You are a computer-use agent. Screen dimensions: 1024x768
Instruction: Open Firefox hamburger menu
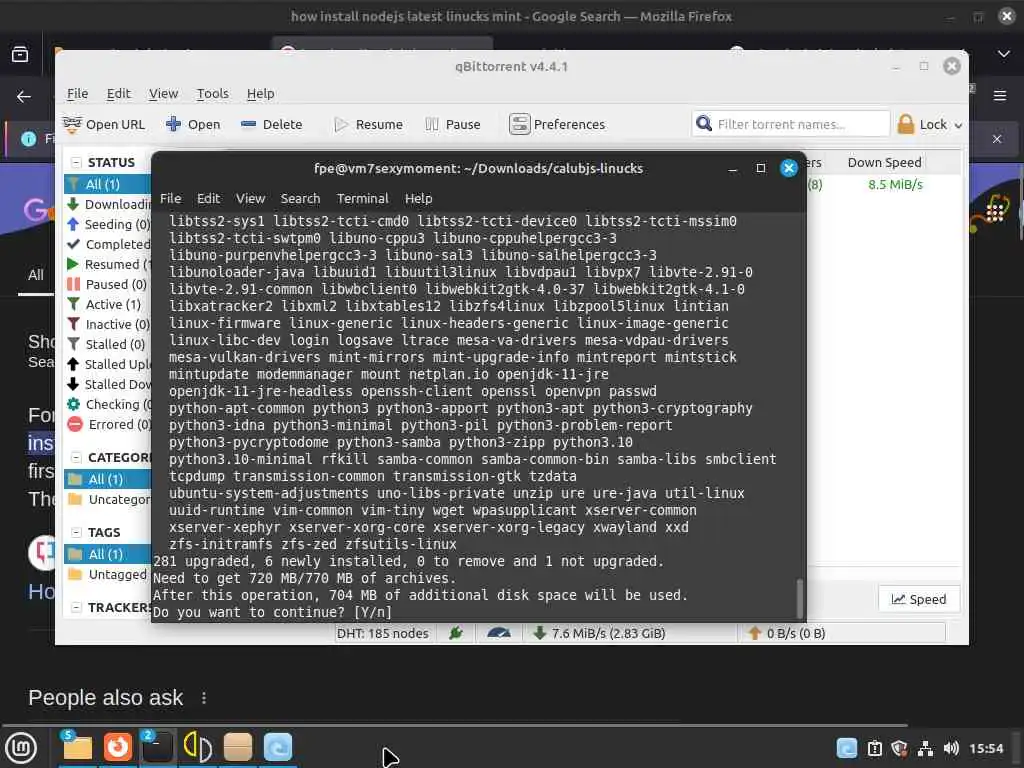coord(1000,96)
